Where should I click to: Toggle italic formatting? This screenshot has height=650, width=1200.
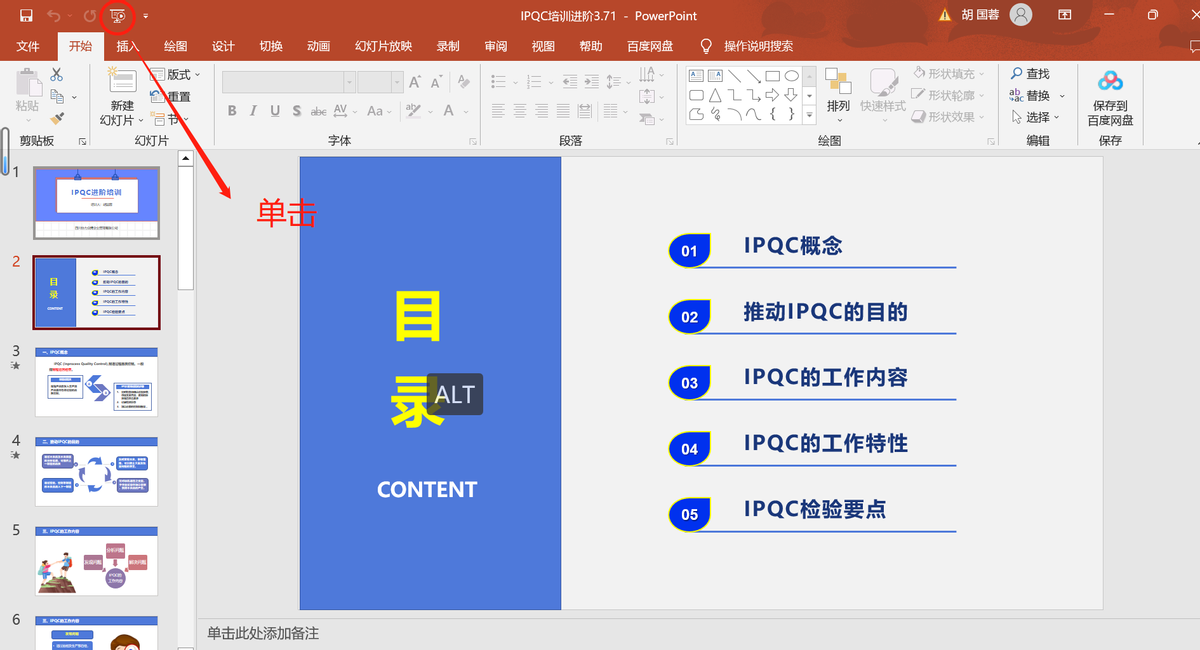click(253, 111)
